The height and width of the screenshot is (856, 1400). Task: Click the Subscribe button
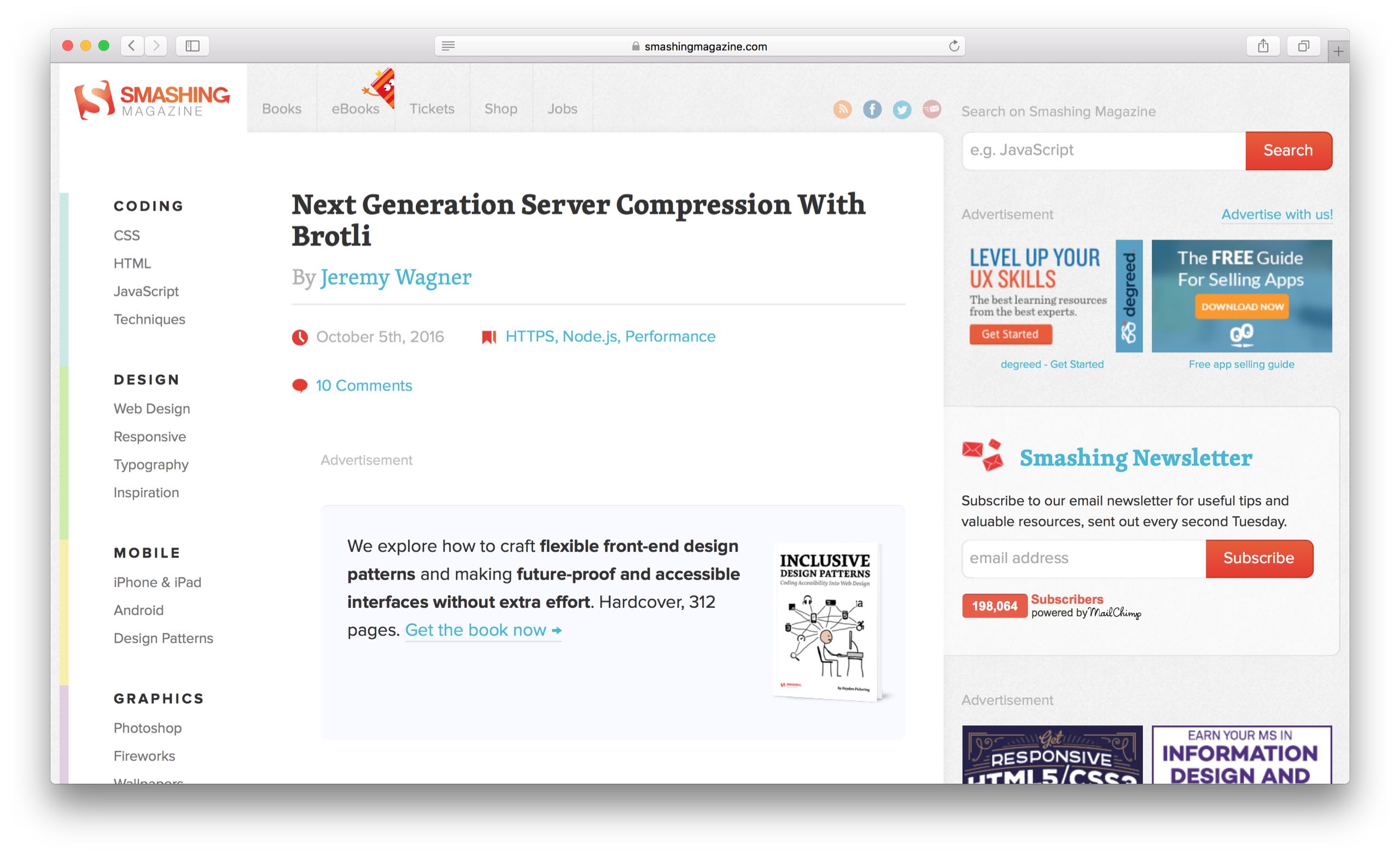[x=1258, y=558]
